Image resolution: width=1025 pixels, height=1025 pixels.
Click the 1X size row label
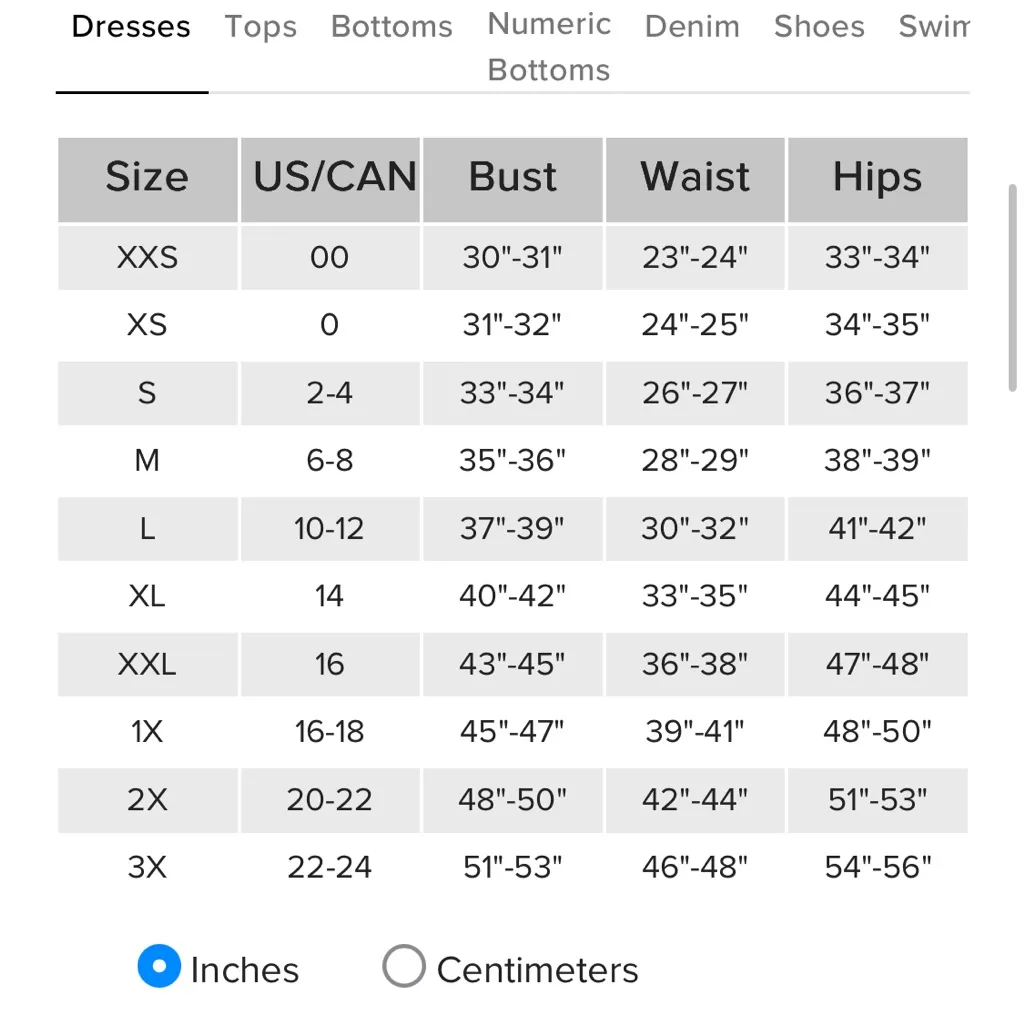[147, 732]
